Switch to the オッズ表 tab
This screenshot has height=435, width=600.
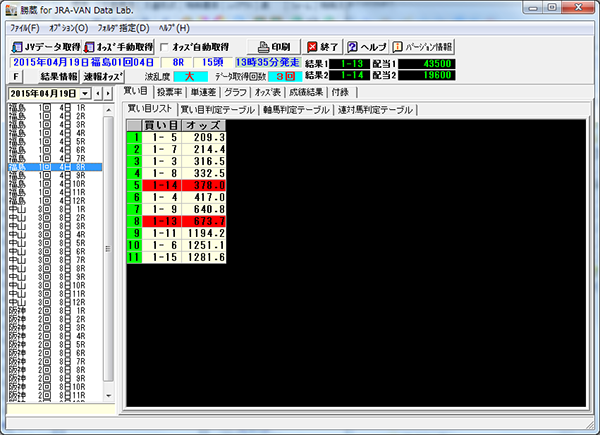268,92
